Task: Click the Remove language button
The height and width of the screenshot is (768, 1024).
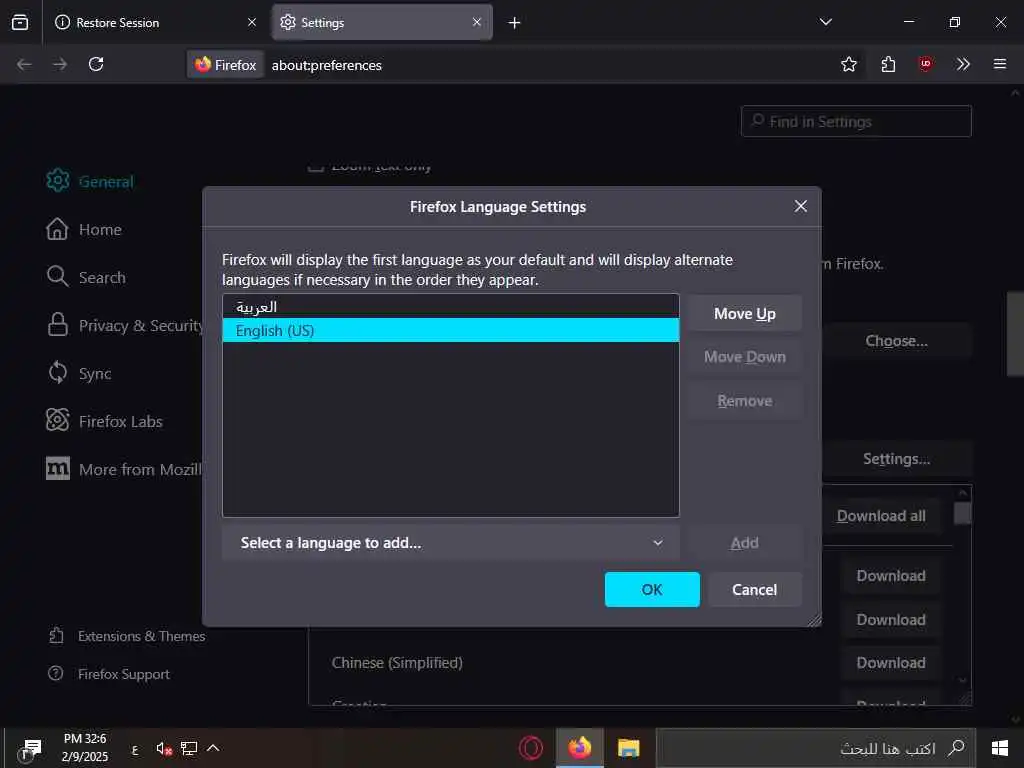Action: 744,400
